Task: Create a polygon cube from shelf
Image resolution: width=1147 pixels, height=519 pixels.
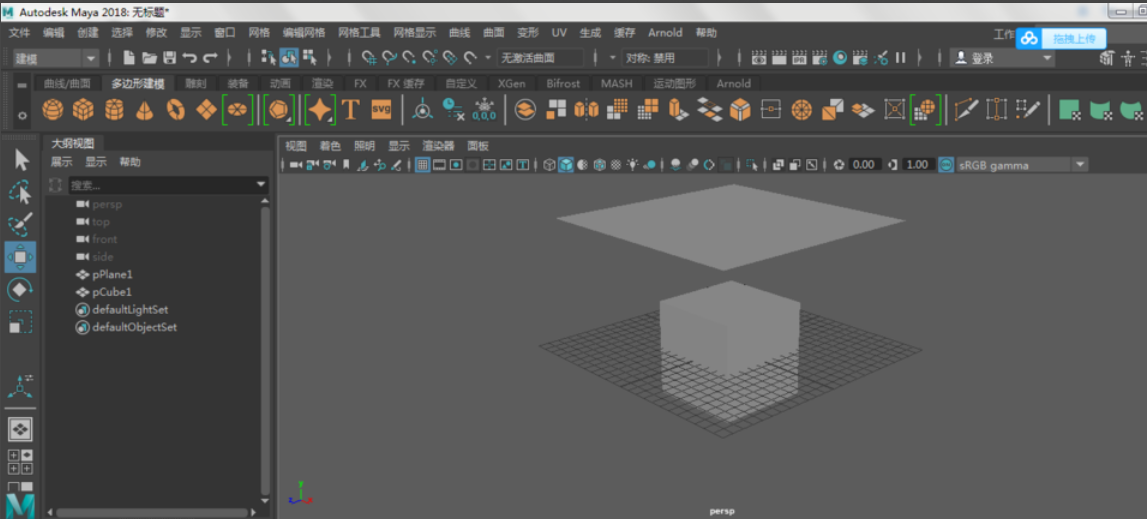Action: (x=83, y=110)
